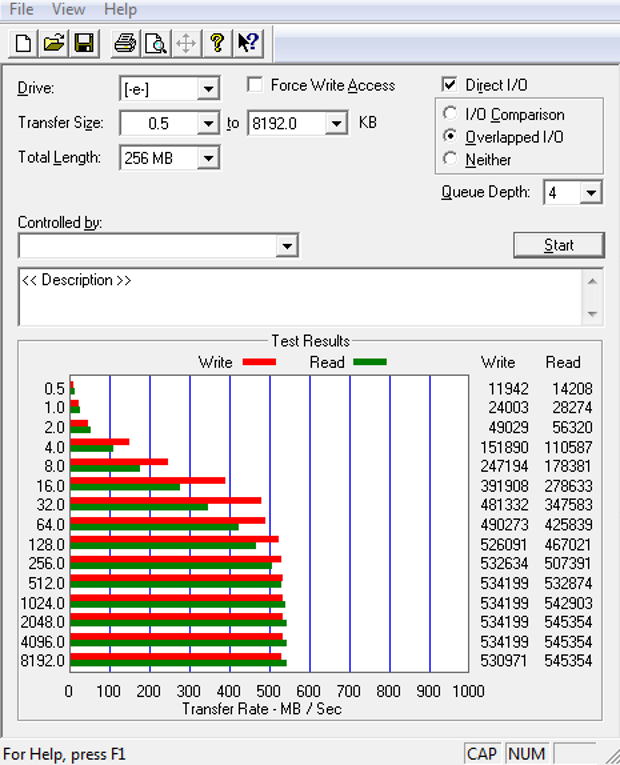Click the New file toolbar icon
The width and height of the screenshot is (620, 765).
(23, 43)
